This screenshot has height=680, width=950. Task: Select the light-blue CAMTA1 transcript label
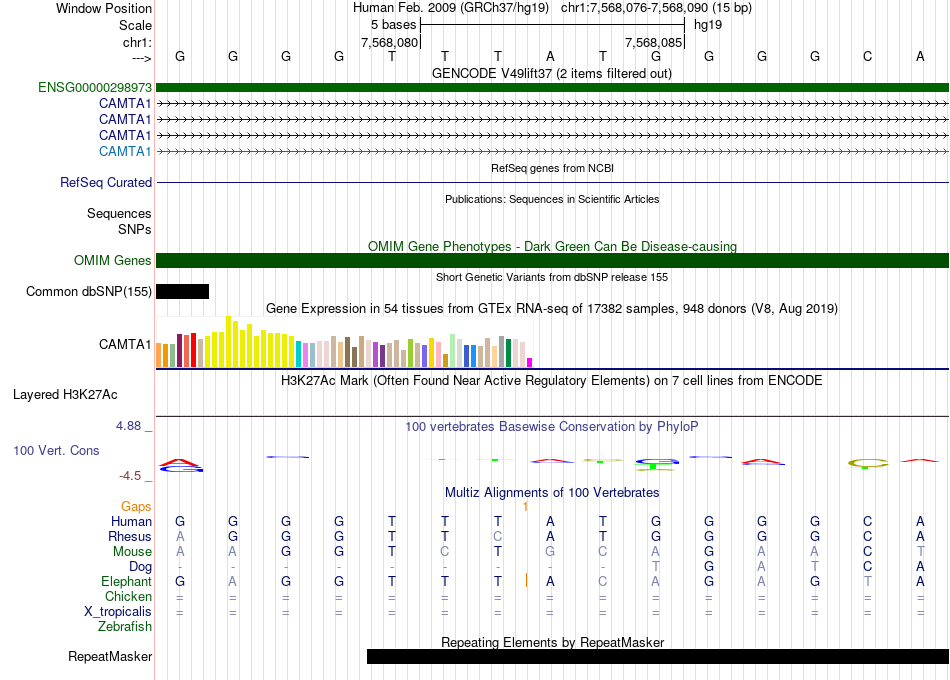(125, 151)
